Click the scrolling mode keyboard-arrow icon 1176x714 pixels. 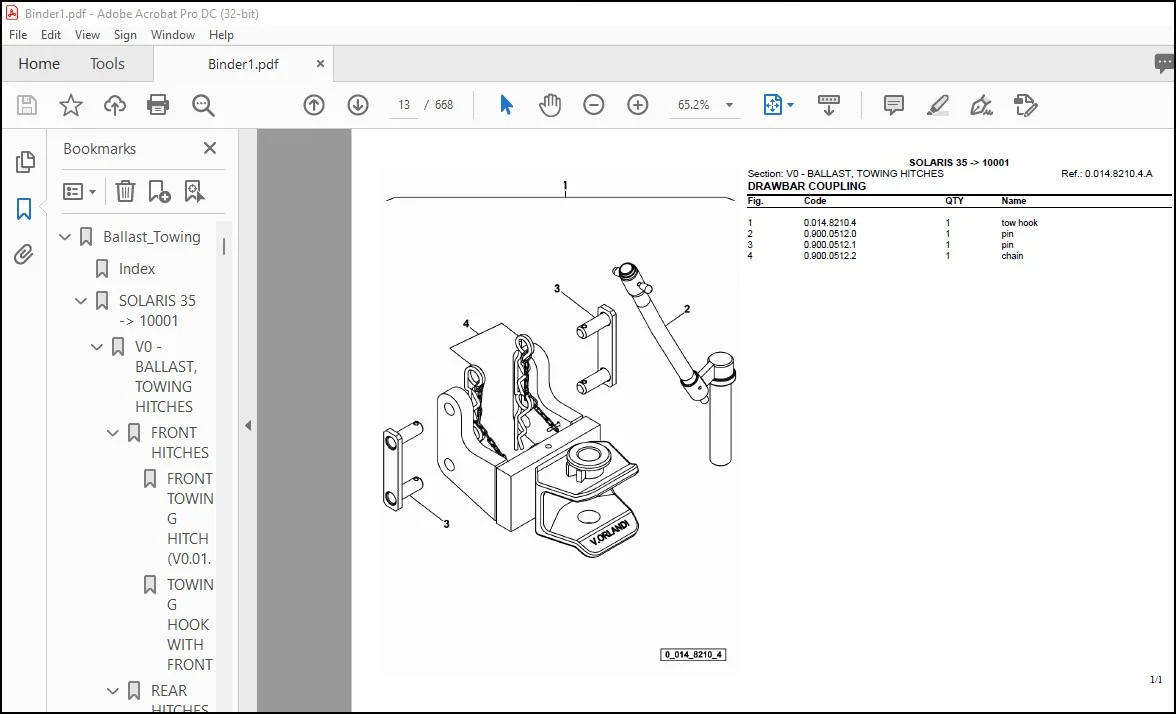(x=829, y=105)
